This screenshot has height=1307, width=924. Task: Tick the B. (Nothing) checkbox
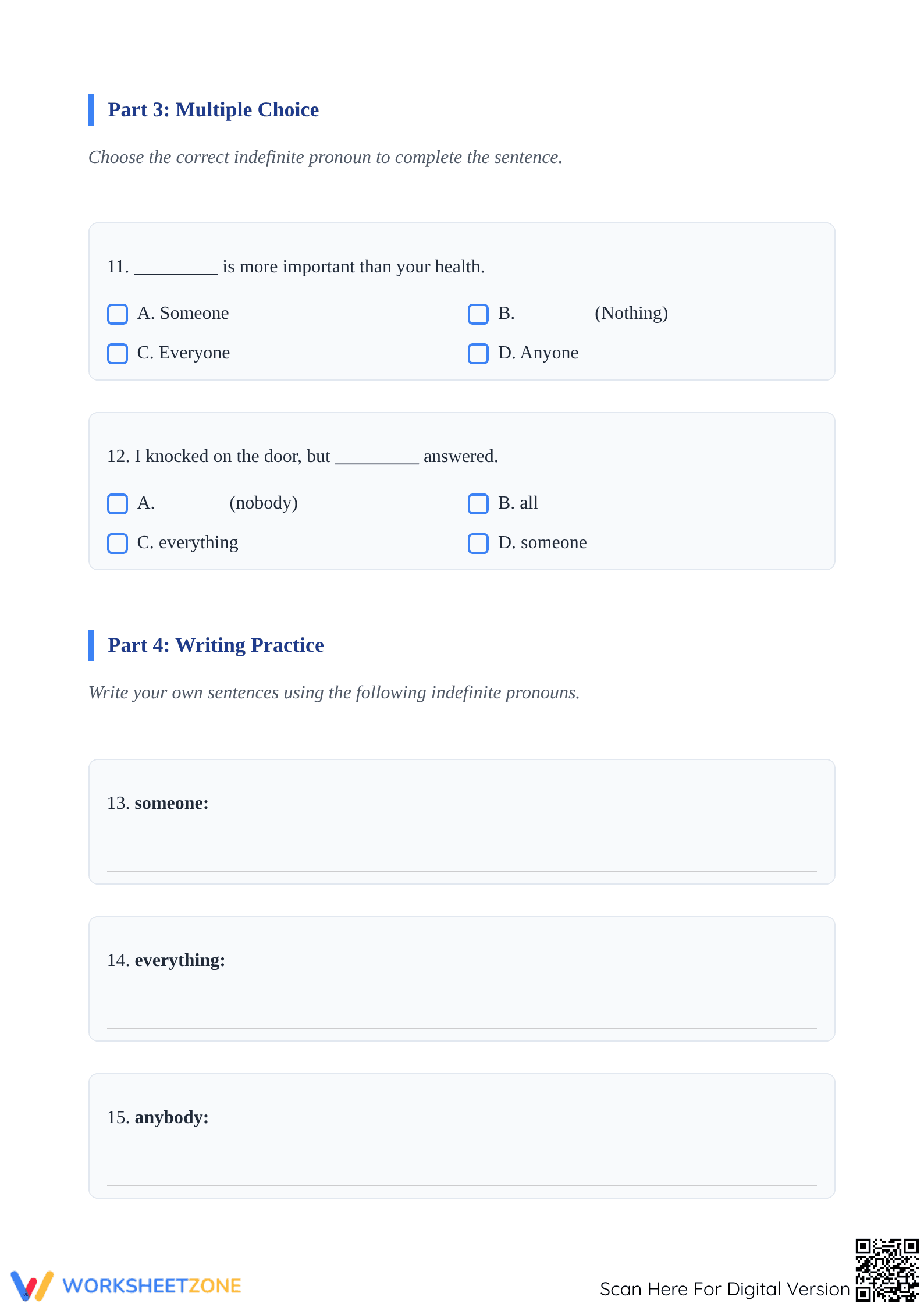478,314
